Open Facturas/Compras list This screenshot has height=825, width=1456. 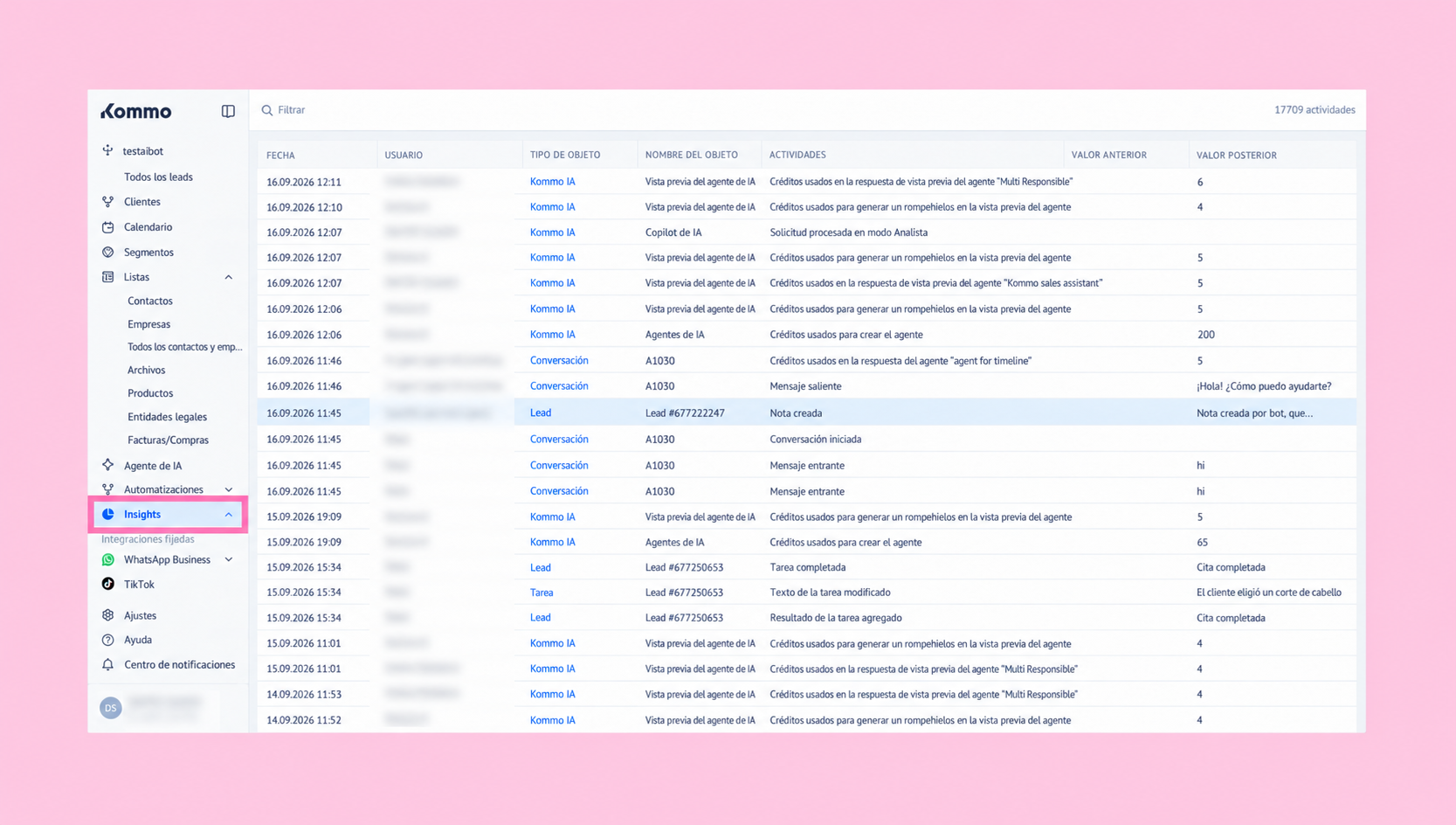pos(168,440)
